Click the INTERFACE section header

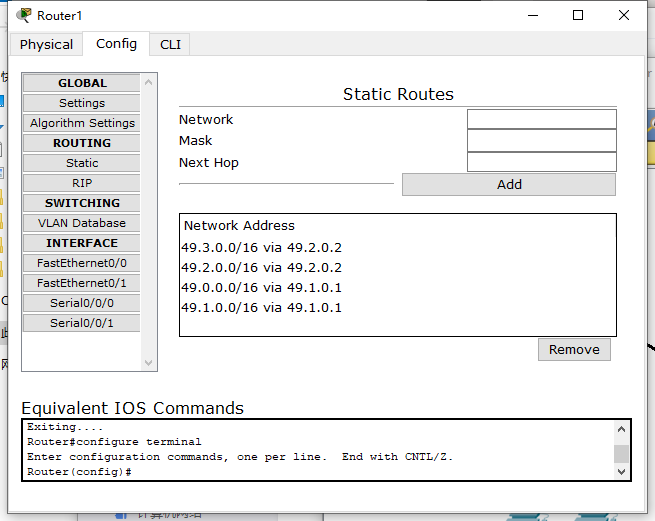click(82, 243)
